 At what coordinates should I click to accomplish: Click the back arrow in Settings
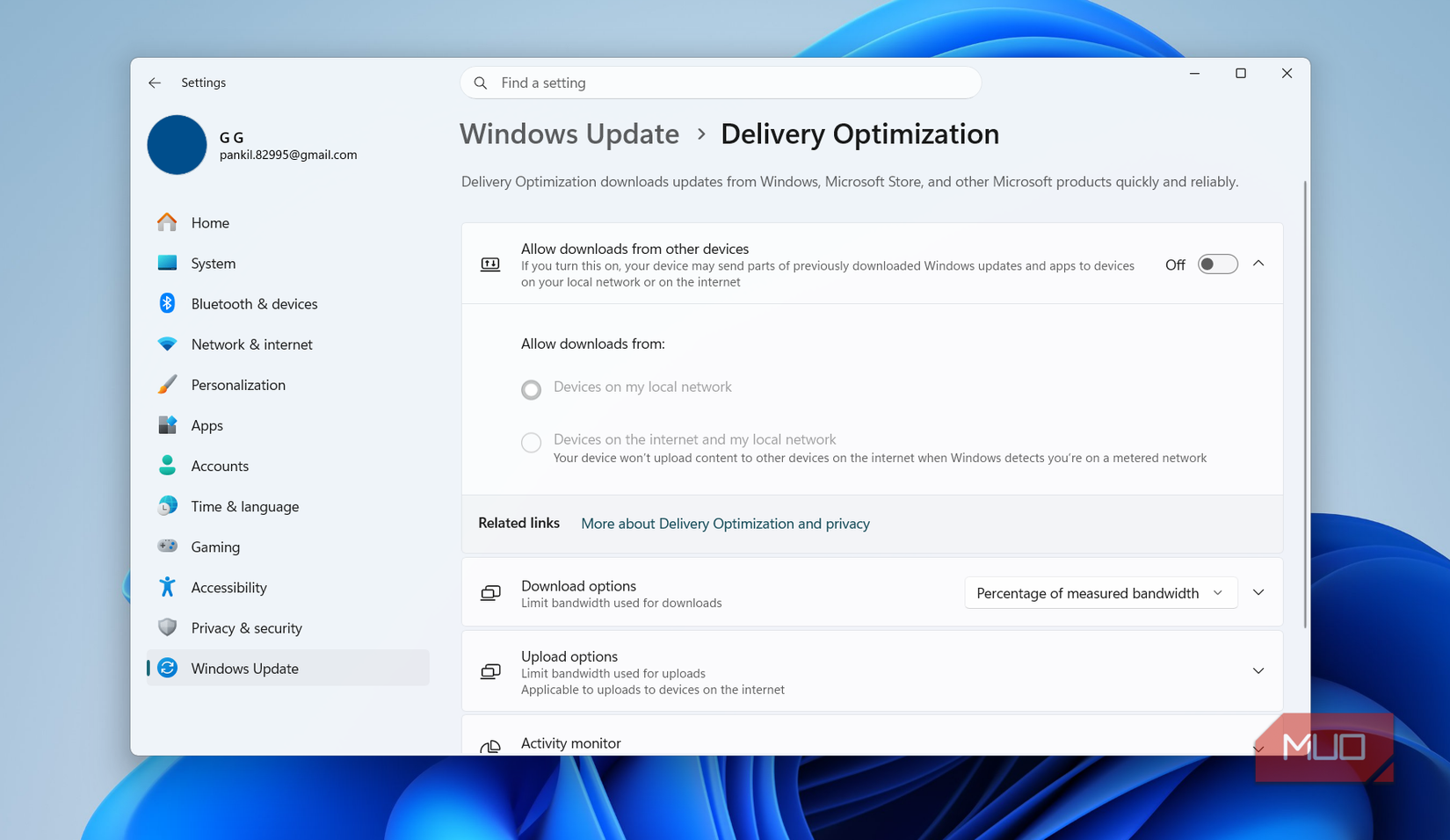click(155, 83)
